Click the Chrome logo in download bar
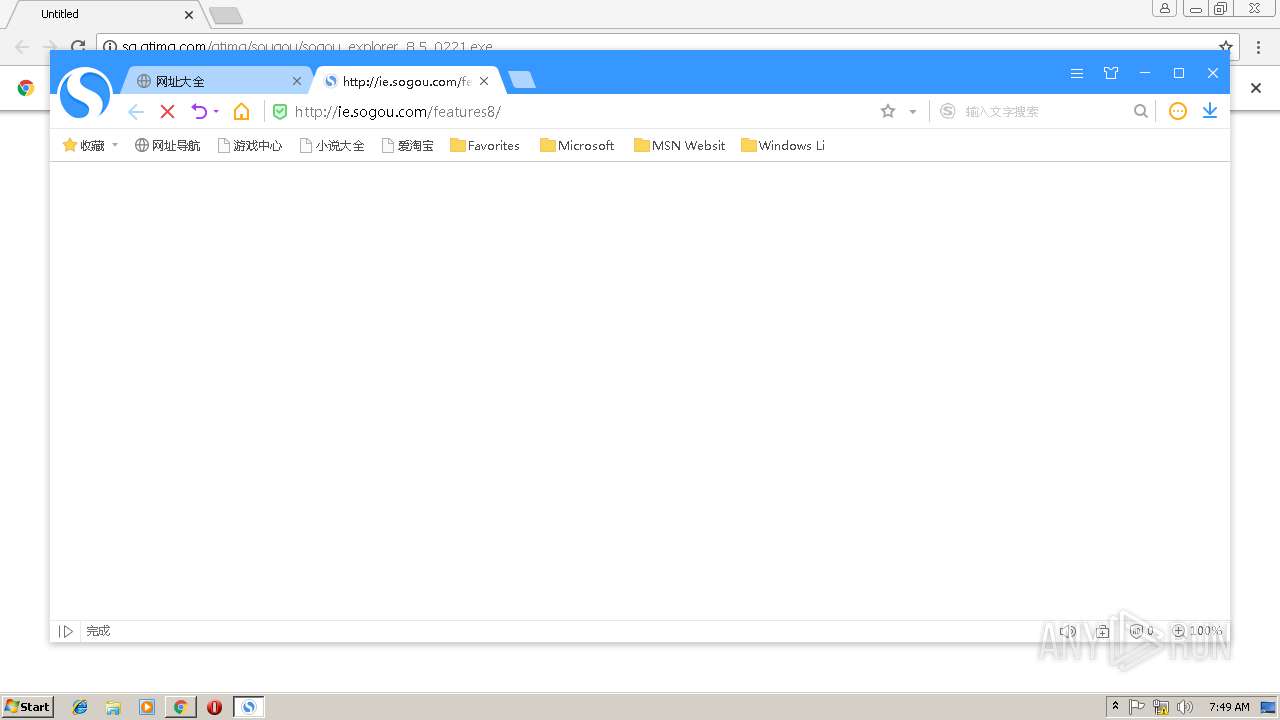This screenshot has width=1280, height=720. 26,88
